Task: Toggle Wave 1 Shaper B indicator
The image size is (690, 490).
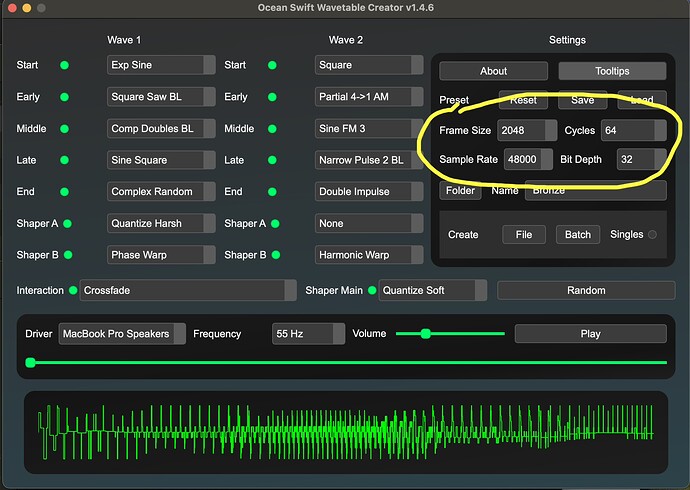Action: pyautogui.click(x=68, y=255)
